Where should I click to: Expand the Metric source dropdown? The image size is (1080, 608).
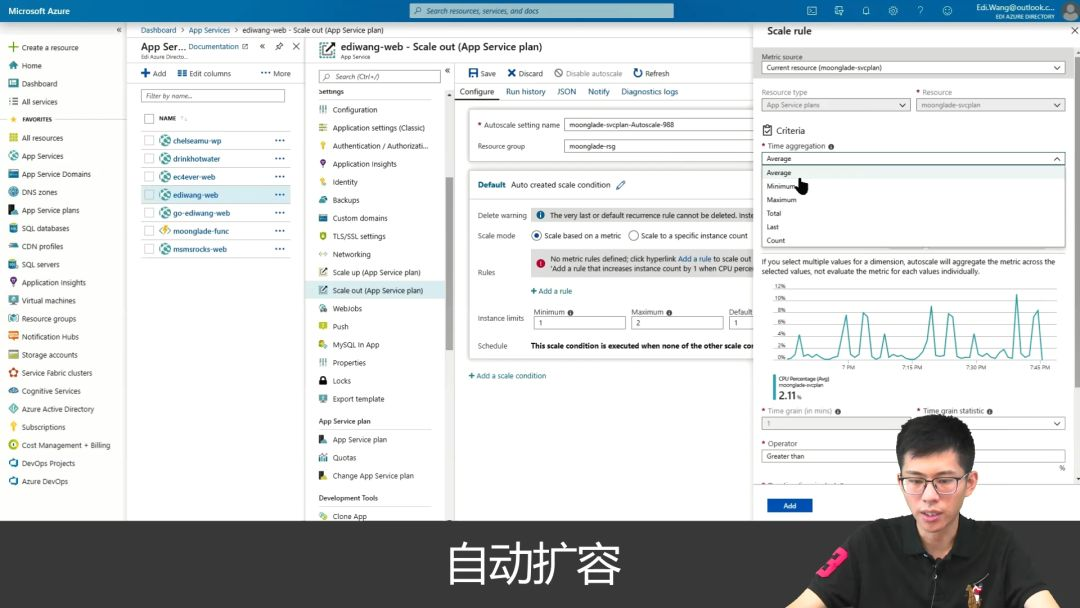pos(913,67)
